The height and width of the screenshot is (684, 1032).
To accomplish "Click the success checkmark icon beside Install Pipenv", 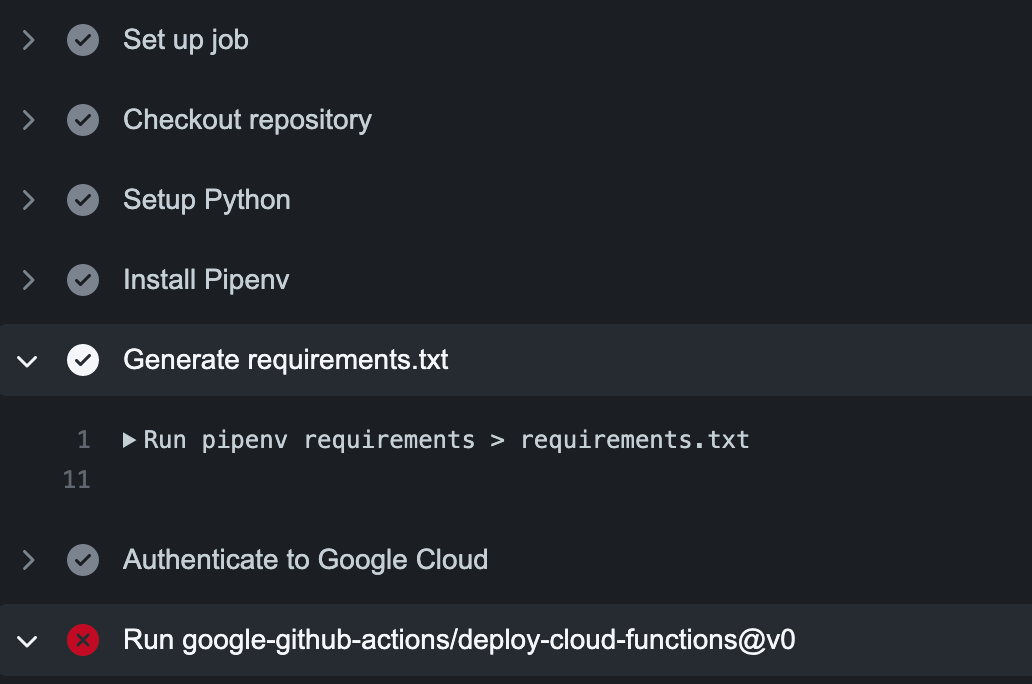I will pyautogui.click(x=83, y=280).
